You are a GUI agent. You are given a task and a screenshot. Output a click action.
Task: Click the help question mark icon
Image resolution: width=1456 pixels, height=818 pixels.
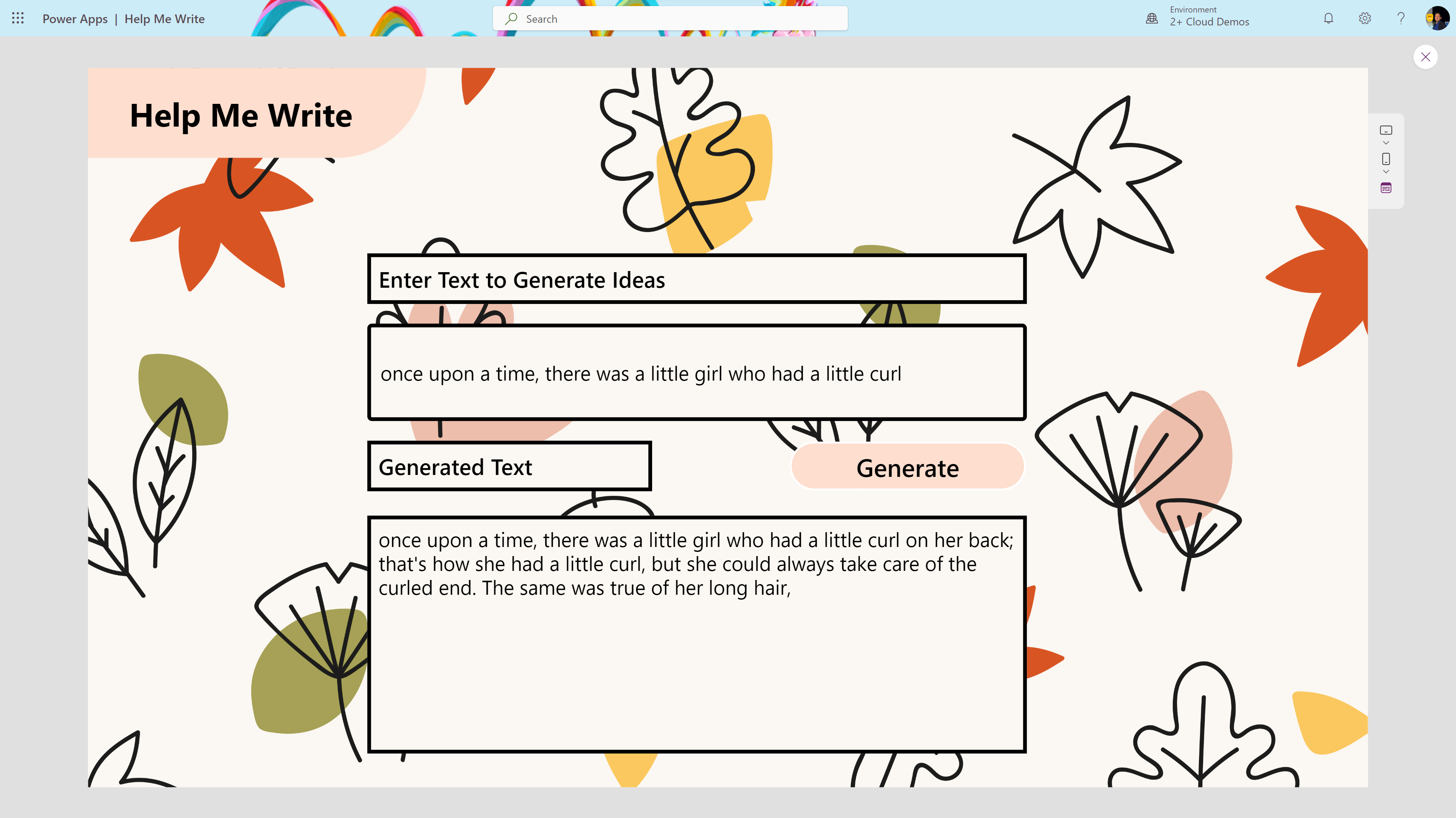(x=1401, y=19)
